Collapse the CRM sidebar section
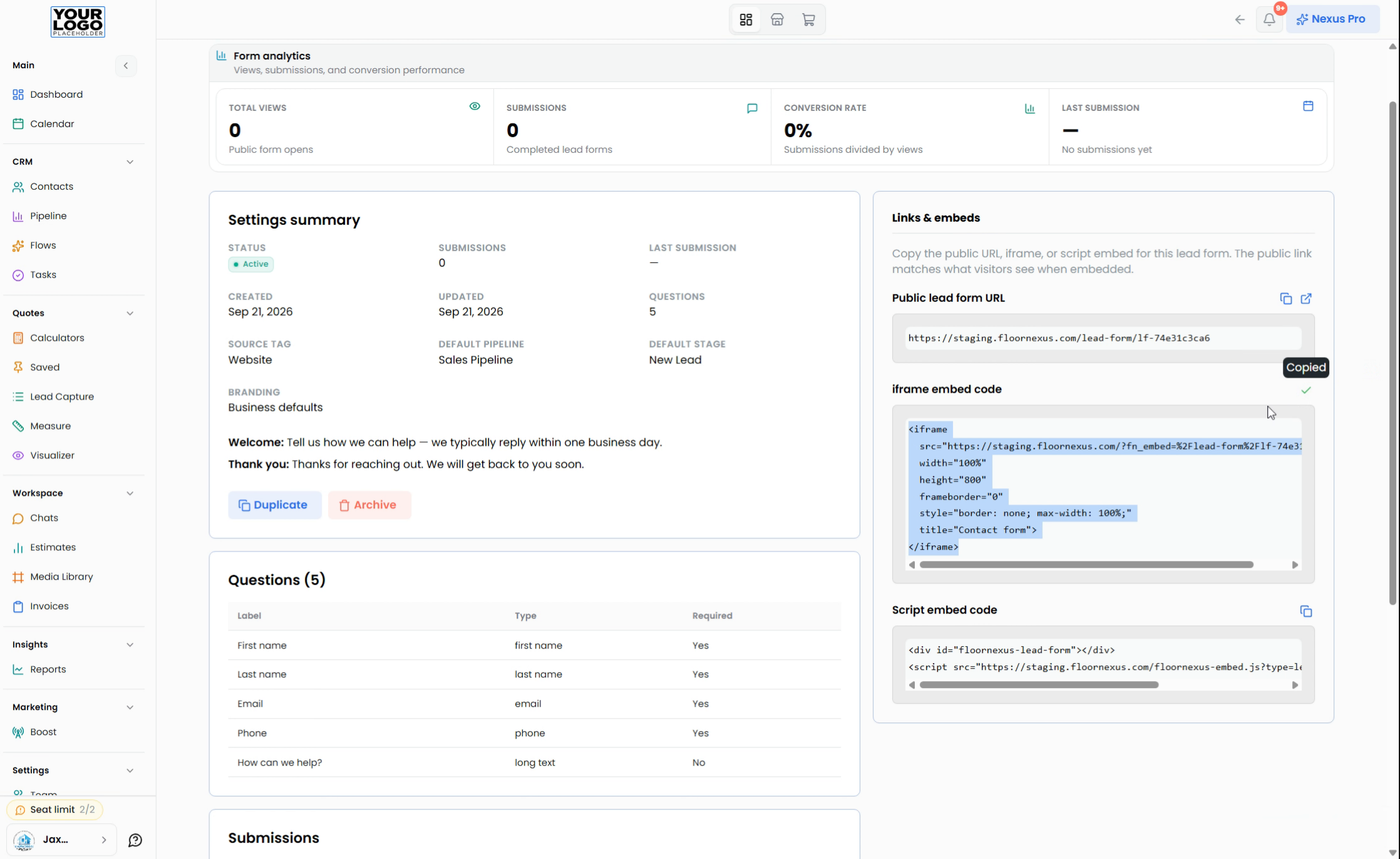 (x=130, y=162)
